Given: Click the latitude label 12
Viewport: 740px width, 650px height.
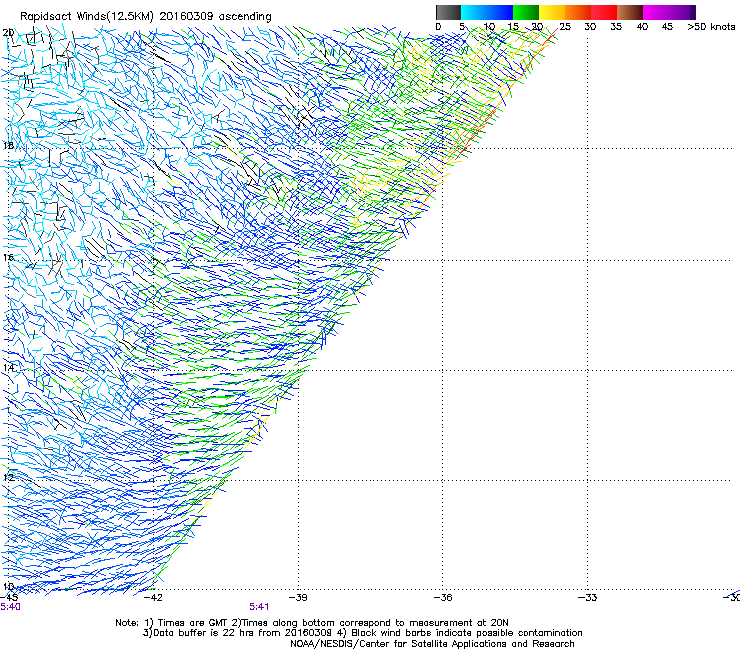Looking at the screenshot, I should pos(8,477).
